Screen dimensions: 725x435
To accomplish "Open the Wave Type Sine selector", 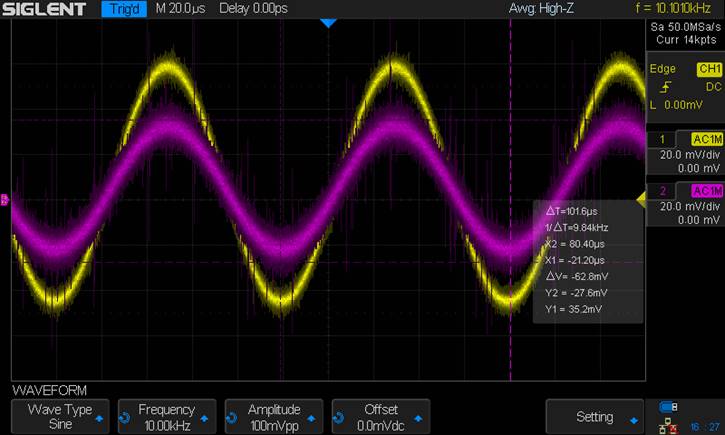I will [59, 416].
